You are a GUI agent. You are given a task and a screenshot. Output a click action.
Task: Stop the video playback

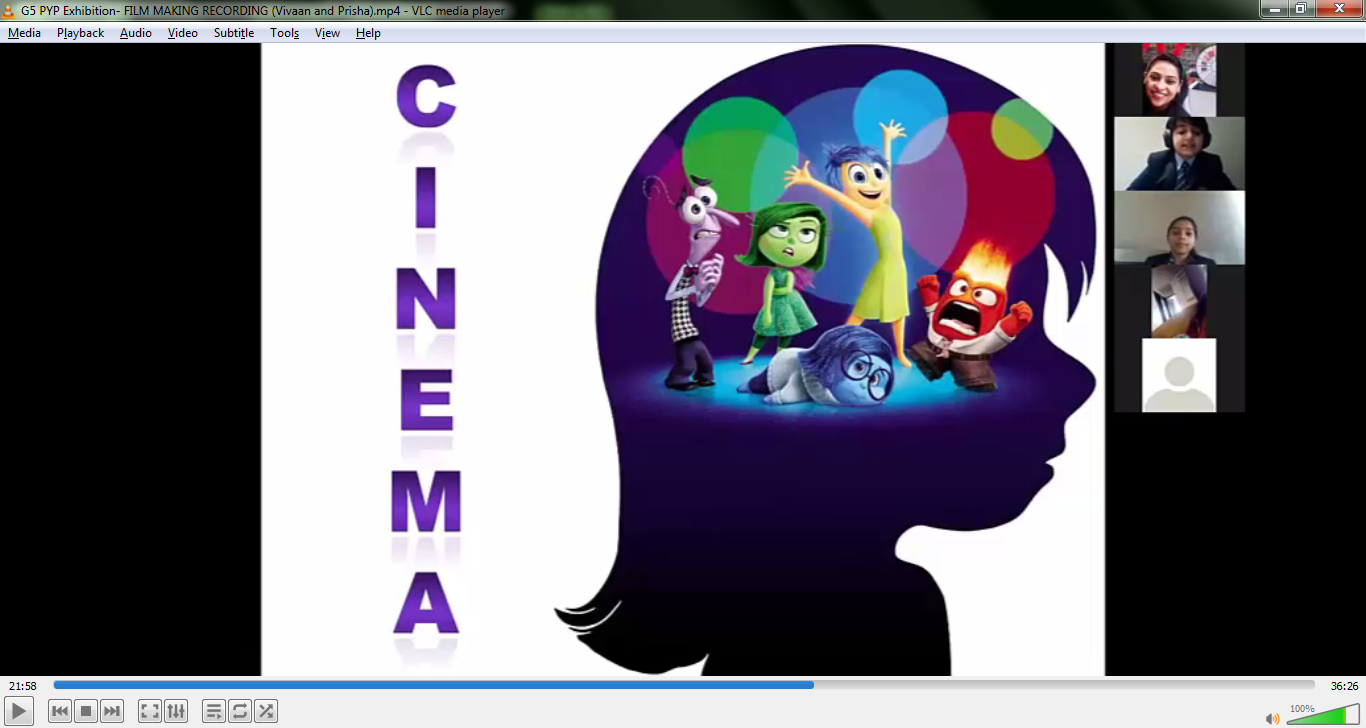(86, 711)
